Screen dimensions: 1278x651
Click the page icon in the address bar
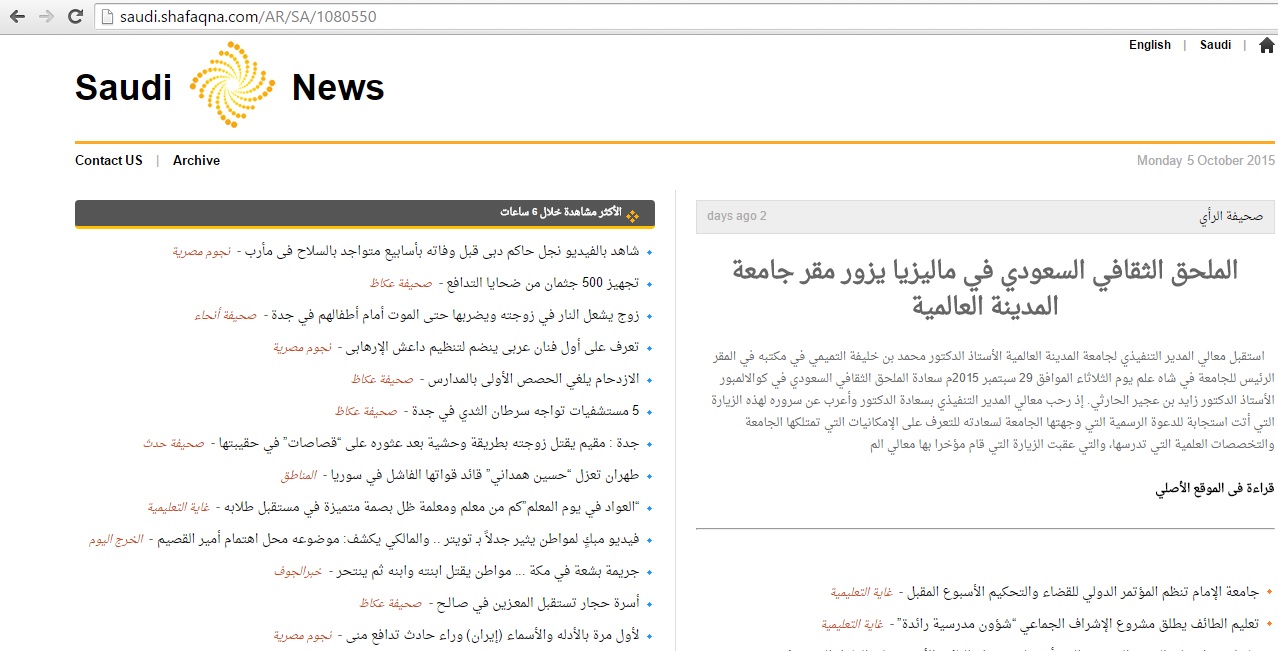tap(108, 18)
